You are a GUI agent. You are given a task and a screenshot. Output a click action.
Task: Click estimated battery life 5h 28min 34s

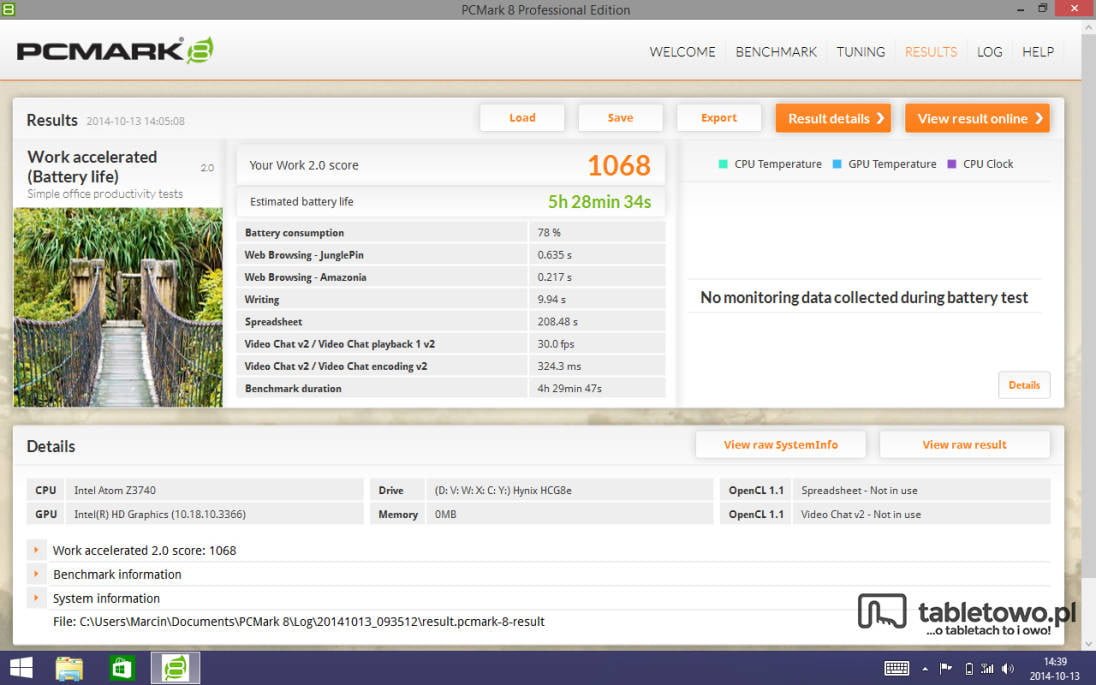click(599, 201)
